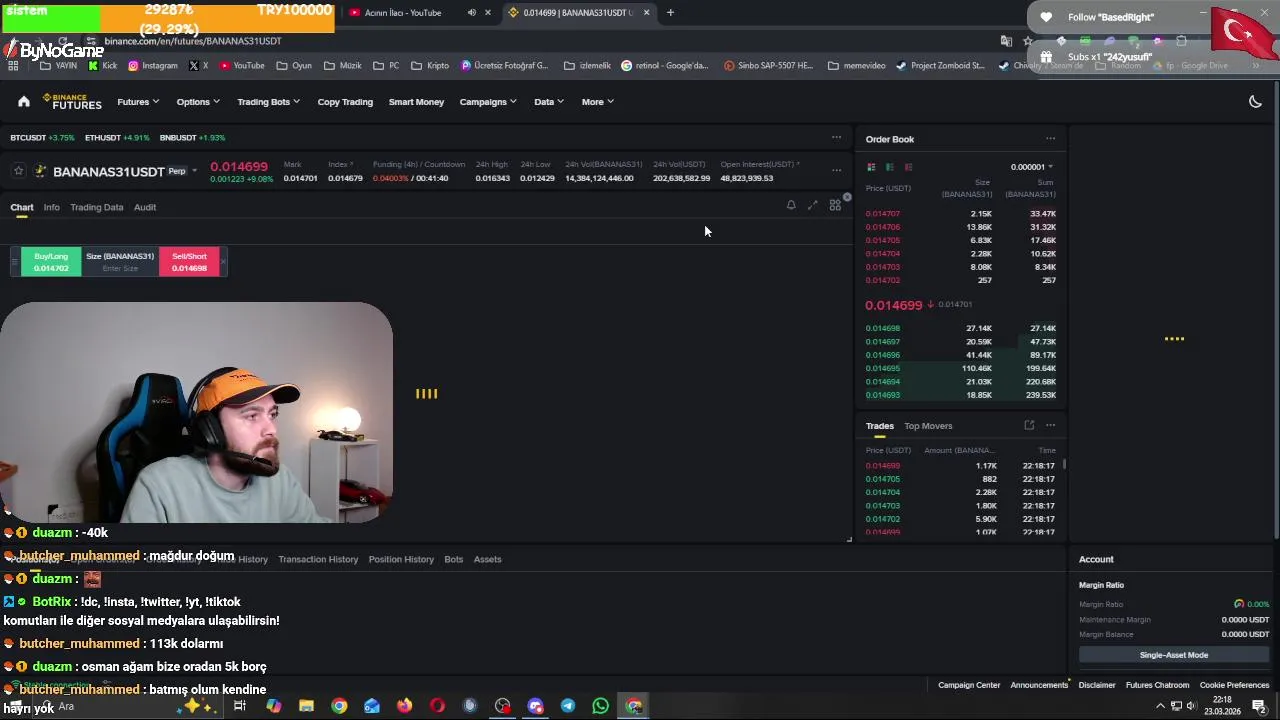Open Copy Trading page
1280x720 pixels.
pos(345,101)
